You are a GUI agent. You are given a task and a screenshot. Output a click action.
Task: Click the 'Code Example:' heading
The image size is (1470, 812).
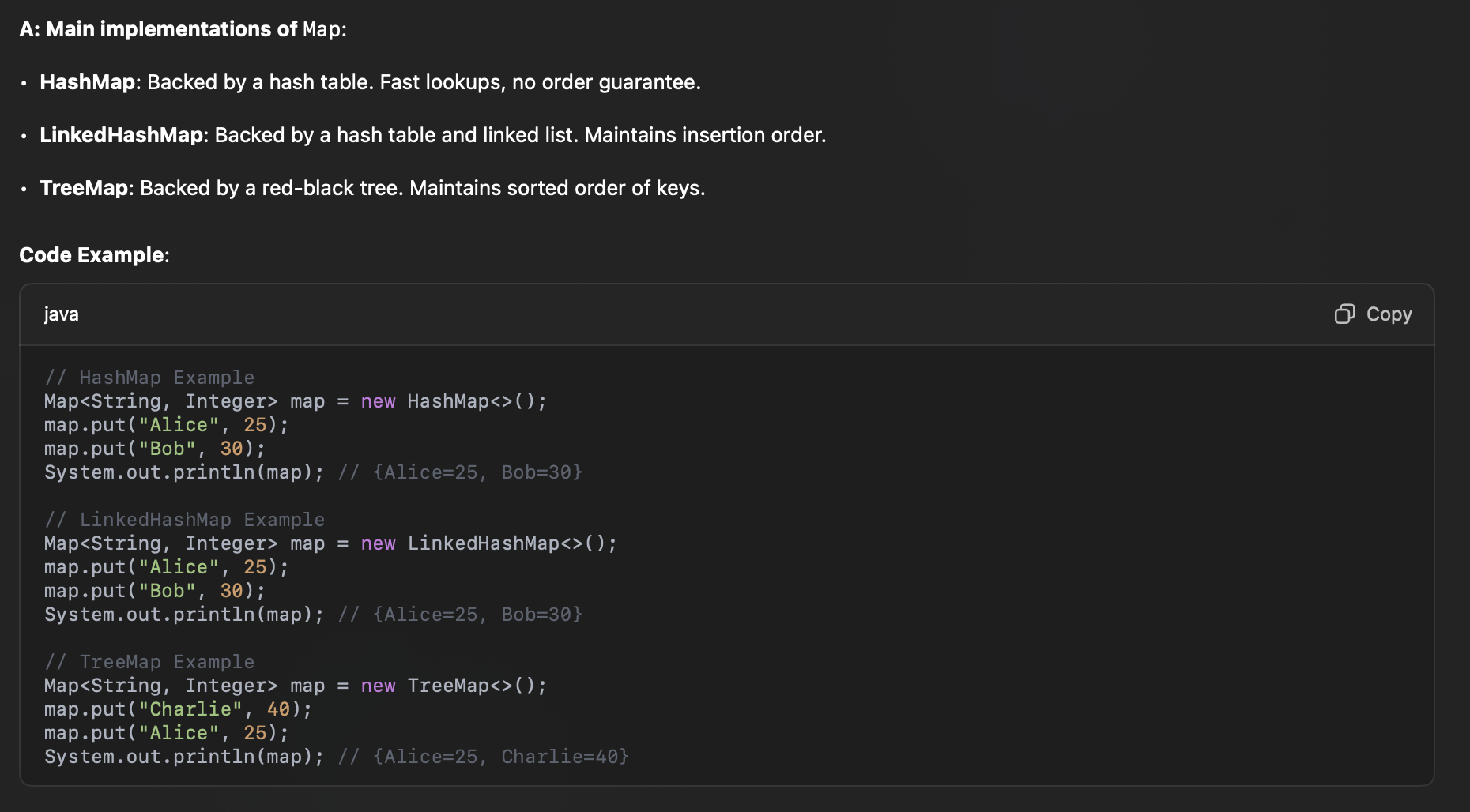point(94,255)
